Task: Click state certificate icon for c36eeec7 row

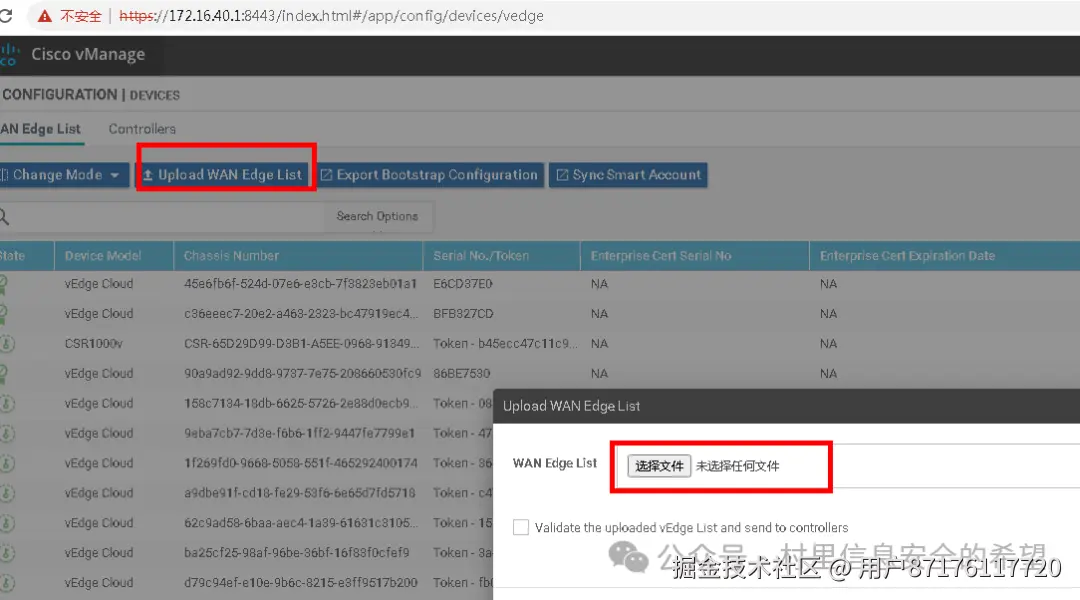Action: pyautogui.click(x=3, y=313)
